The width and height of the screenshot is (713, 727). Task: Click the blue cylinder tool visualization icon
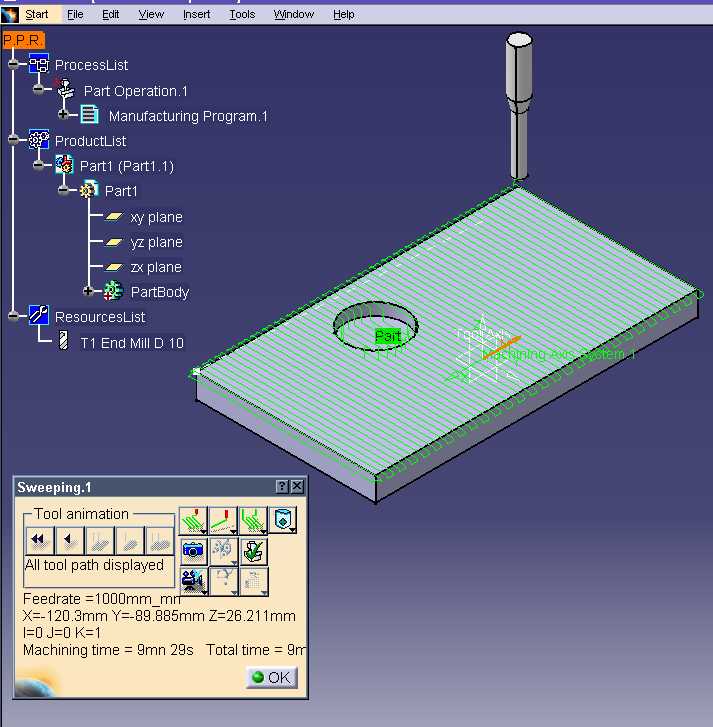(283, 520)
